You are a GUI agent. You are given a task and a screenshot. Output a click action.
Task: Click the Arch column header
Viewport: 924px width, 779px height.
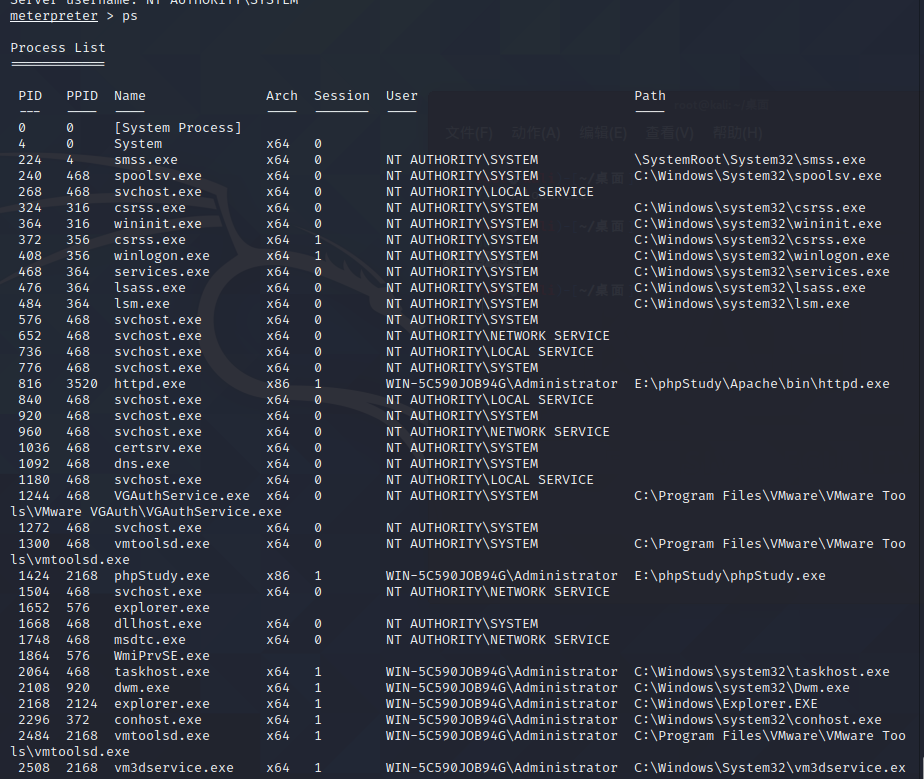point(281,95)
